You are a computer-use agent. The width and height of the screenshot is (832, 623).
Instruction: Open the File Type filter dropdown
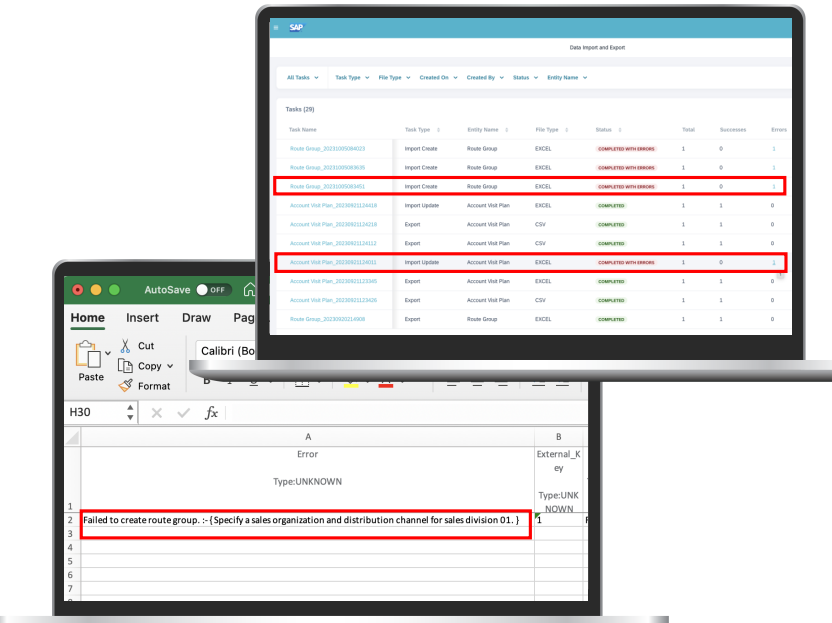coord(394,77)
